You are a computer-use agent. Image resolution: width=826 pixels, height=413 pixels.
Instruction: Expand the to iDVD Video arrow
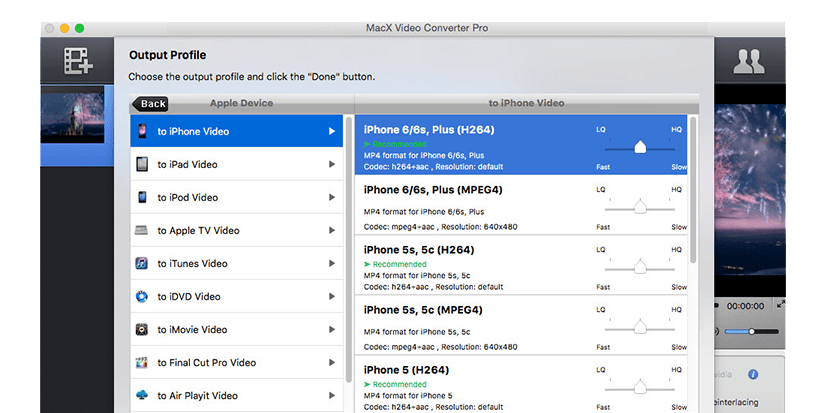pos(332,297)
